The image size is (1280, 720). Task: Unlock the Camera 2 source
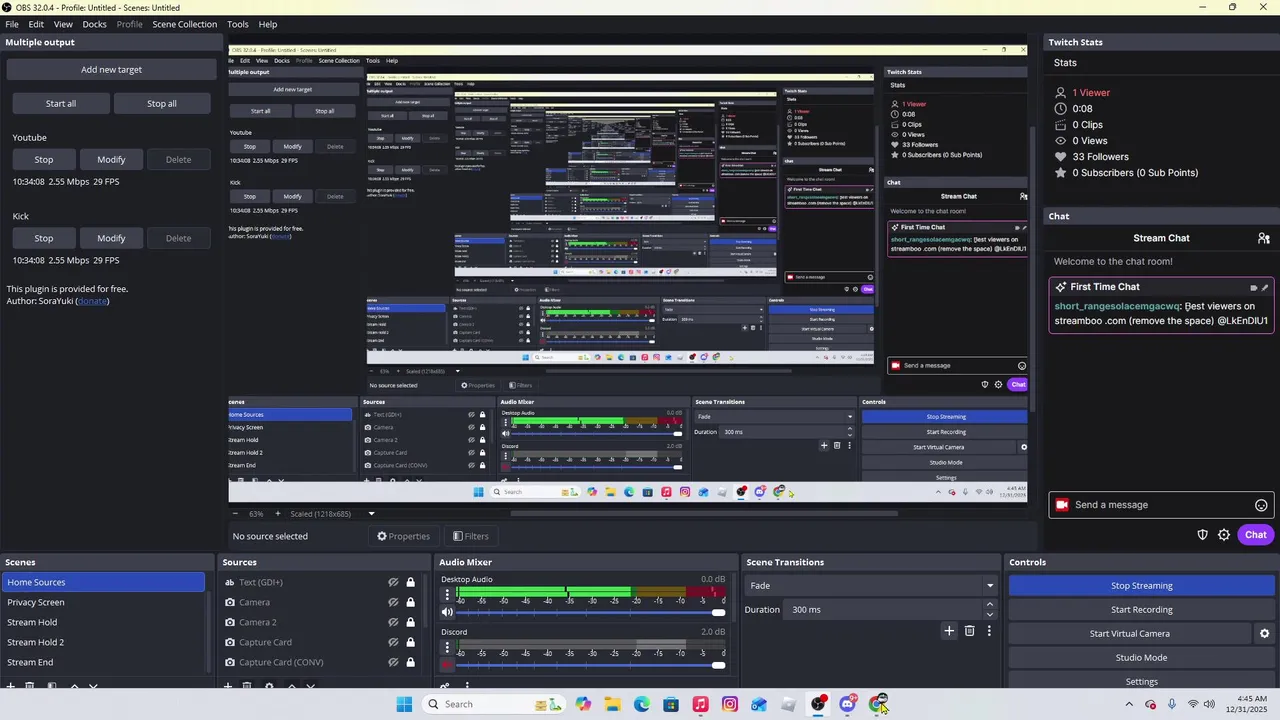pyautogui.click(x=410, y=622)
